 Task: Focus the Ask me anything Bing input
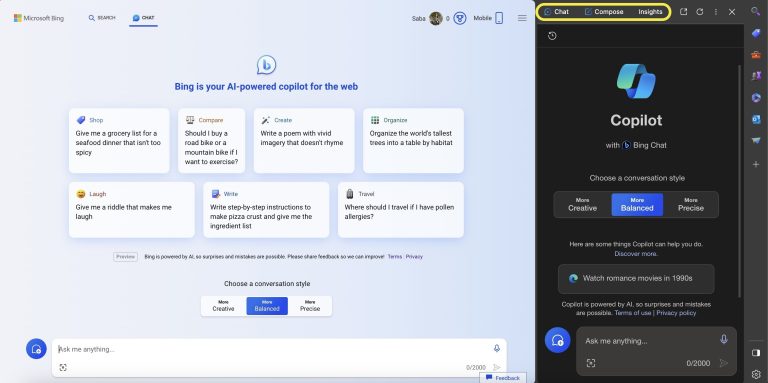tap(274, 349)
